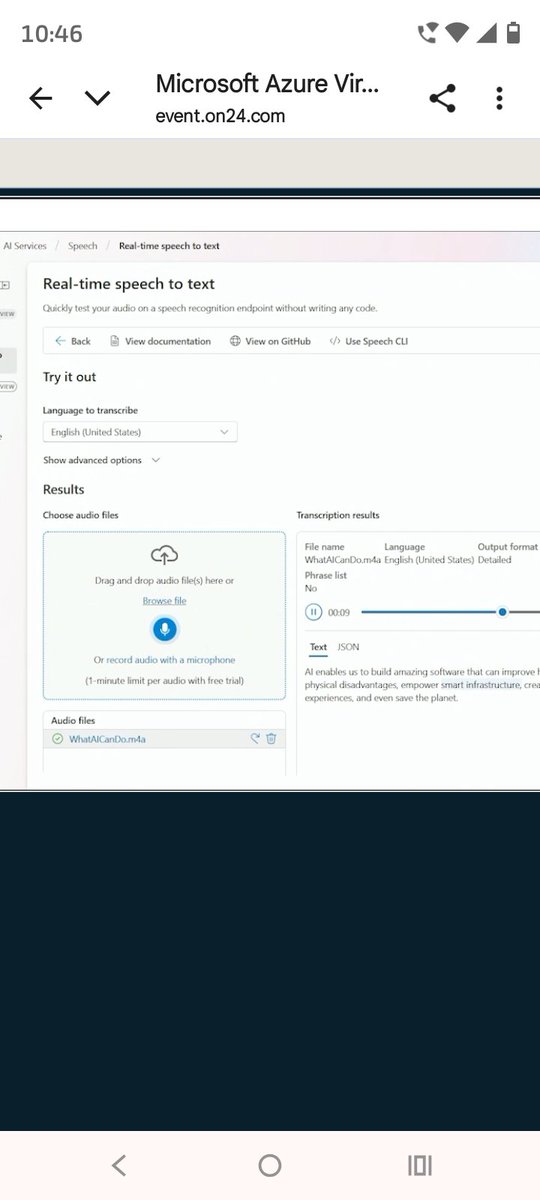Tap the share icon
Screen dimensions: 540x1200
[442, 98]
